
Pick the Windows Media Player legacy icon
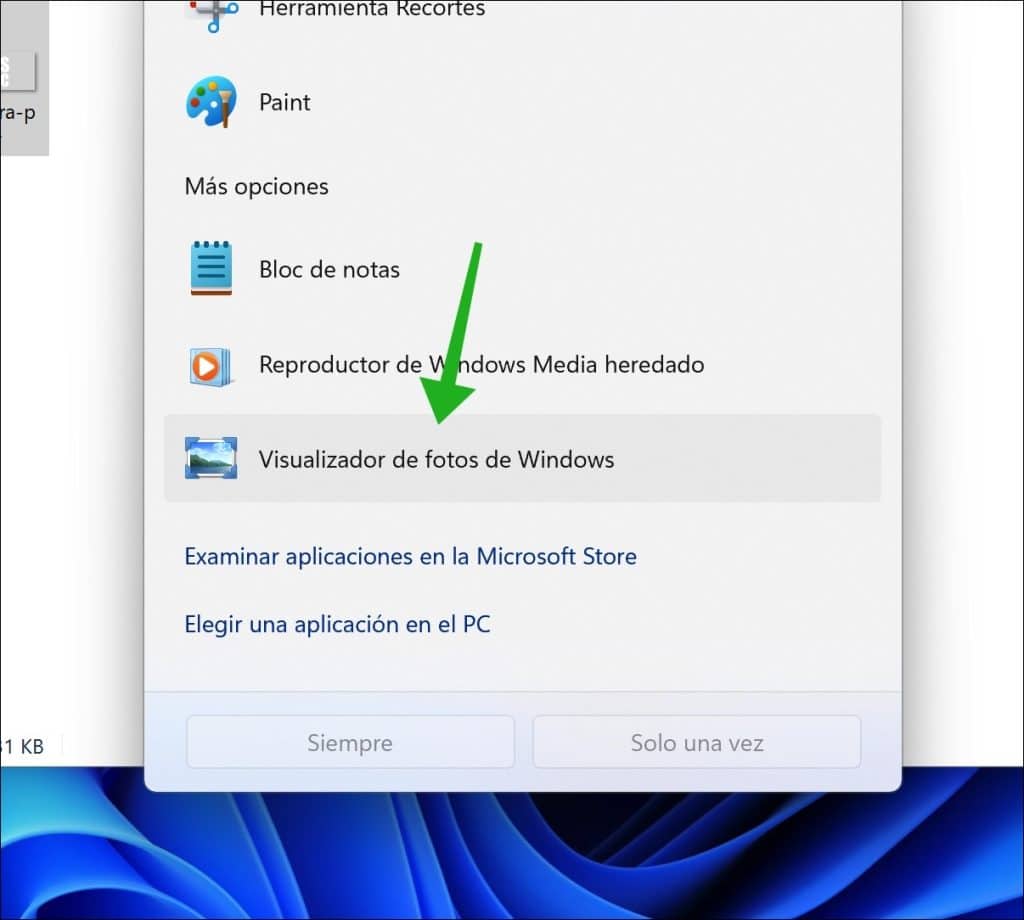(210, 366)
